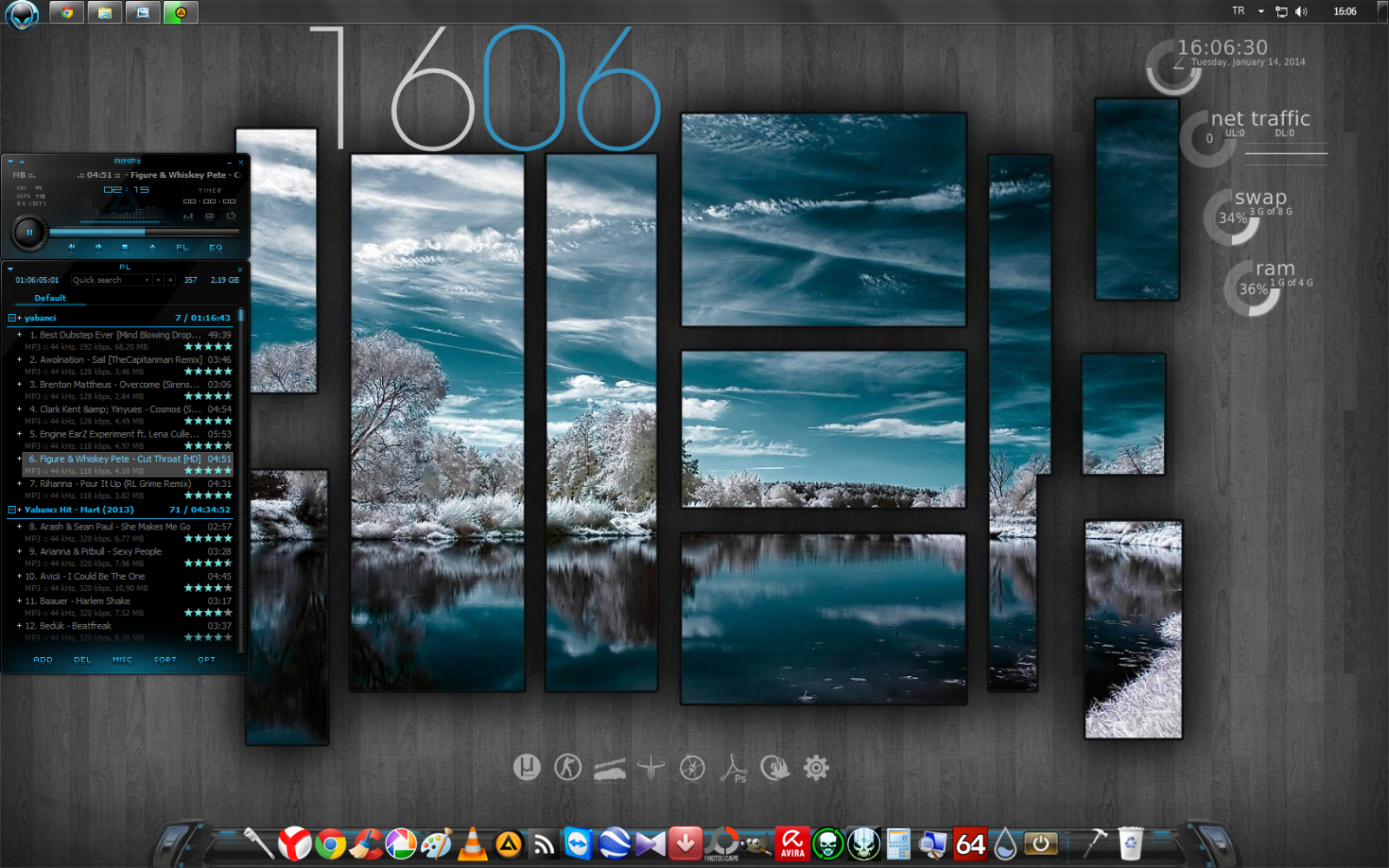Select the Default playlist tab
Screen dimensions: 1389x868
[50, 298]
